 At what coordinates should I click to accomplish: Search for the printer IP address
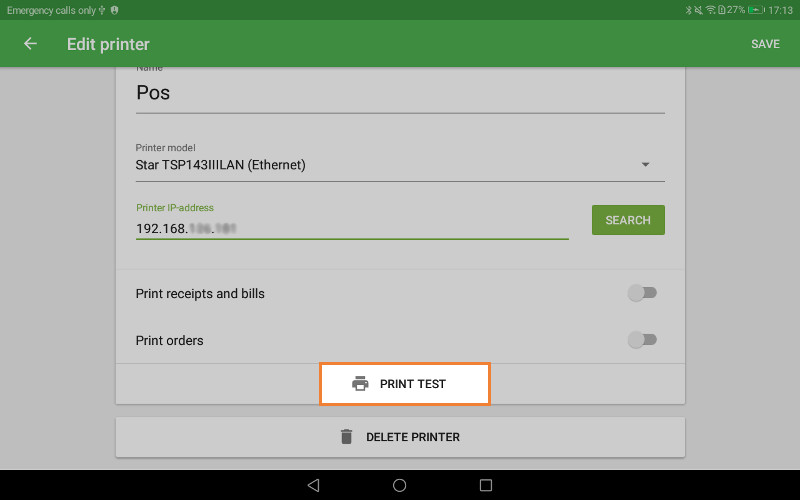(x=628, y=220)
